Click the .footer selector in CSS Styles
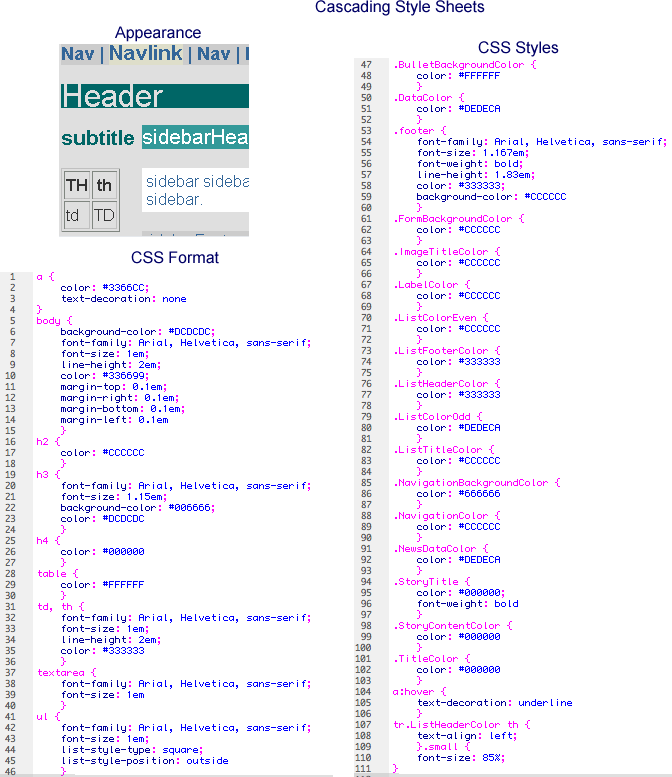Image resolution: width=672 pixels, height=777 pixels. [413, 131]
